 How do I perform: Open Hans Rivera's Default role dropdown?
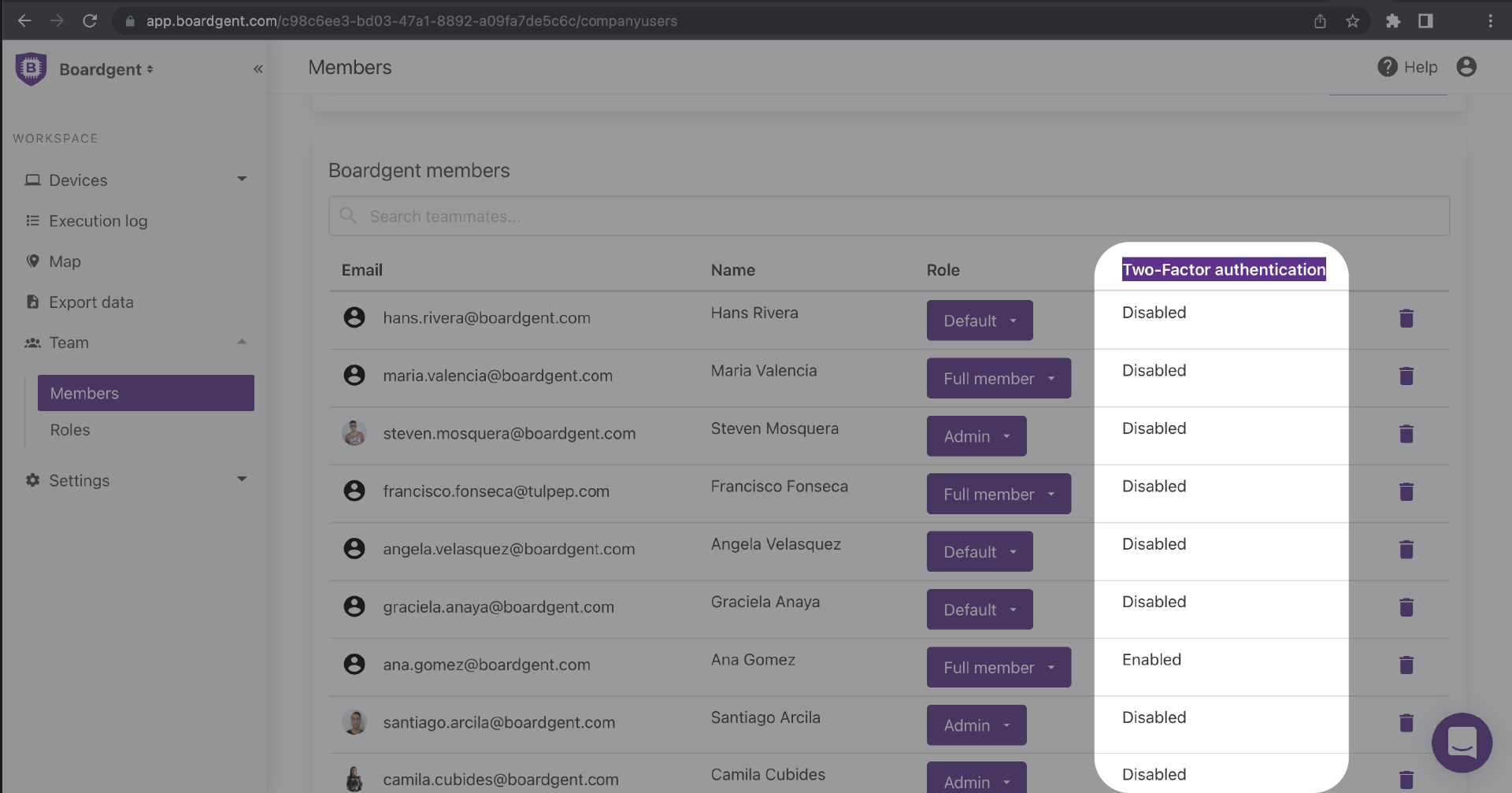pos(980,321)
